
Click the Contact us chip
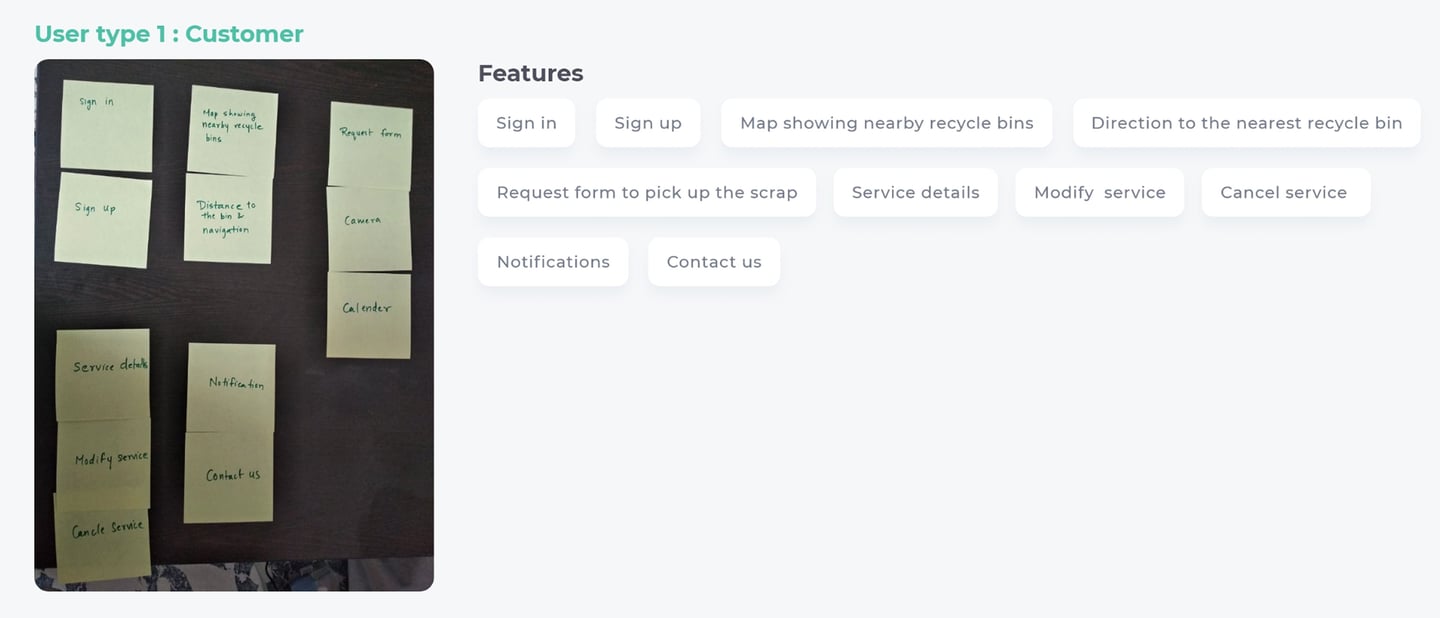click(x=714, y=261)
